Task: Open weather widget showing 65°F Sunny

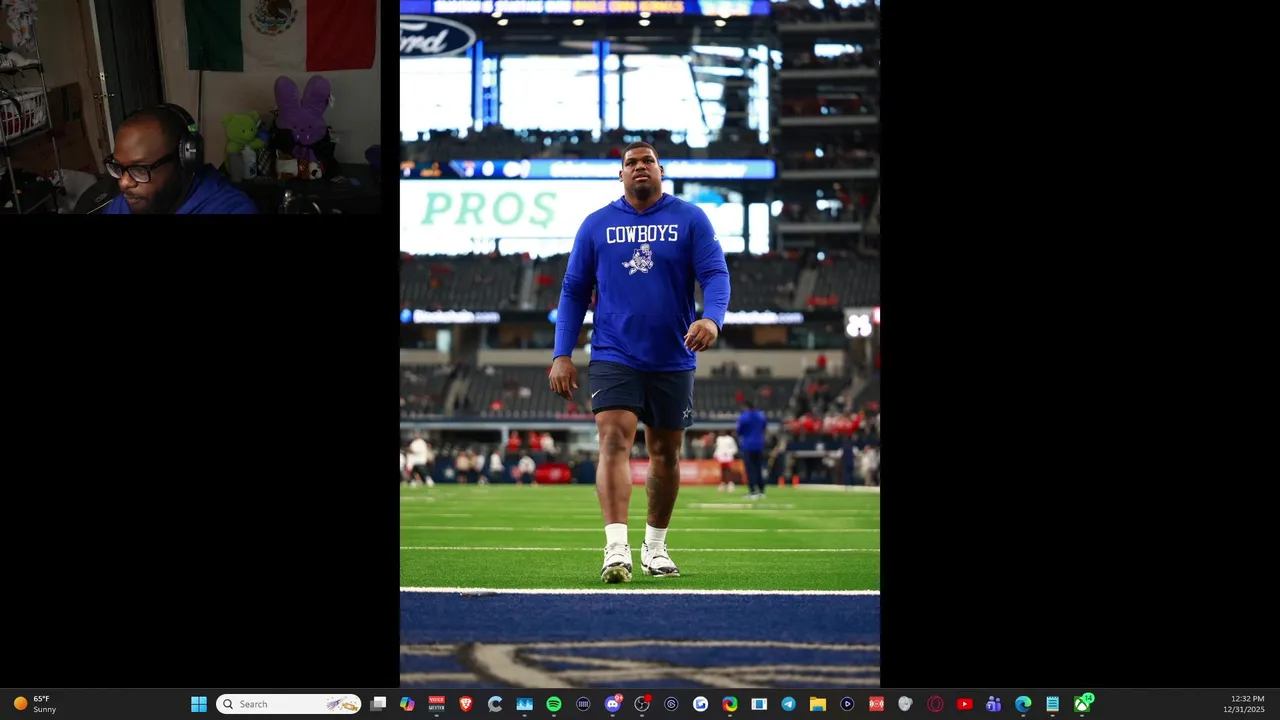Action: pyautogui.click(x=34, y=704)
